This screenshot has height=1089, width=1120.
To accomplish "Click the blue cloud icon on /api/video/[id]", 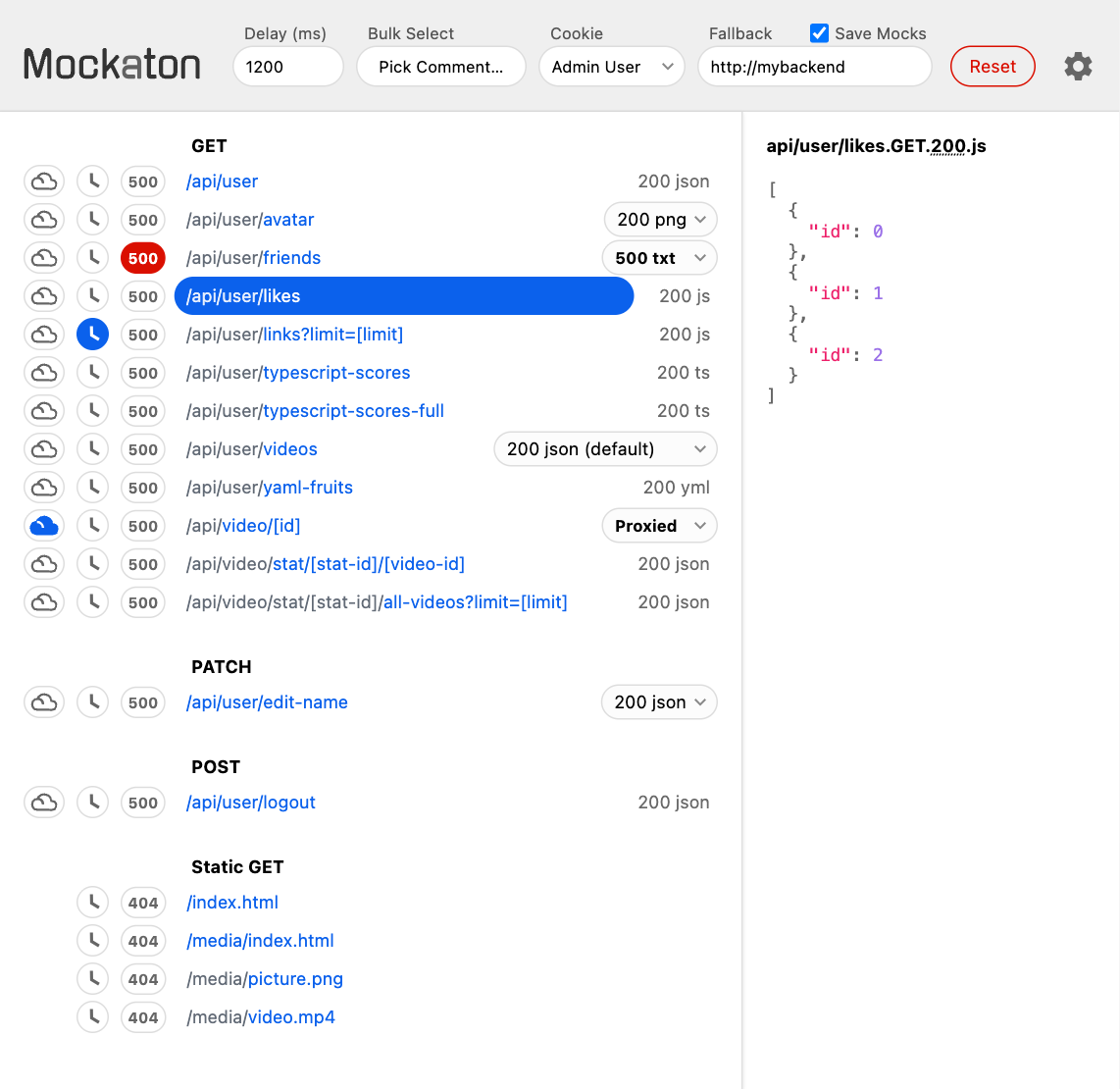I will click(x=43, y=525).
